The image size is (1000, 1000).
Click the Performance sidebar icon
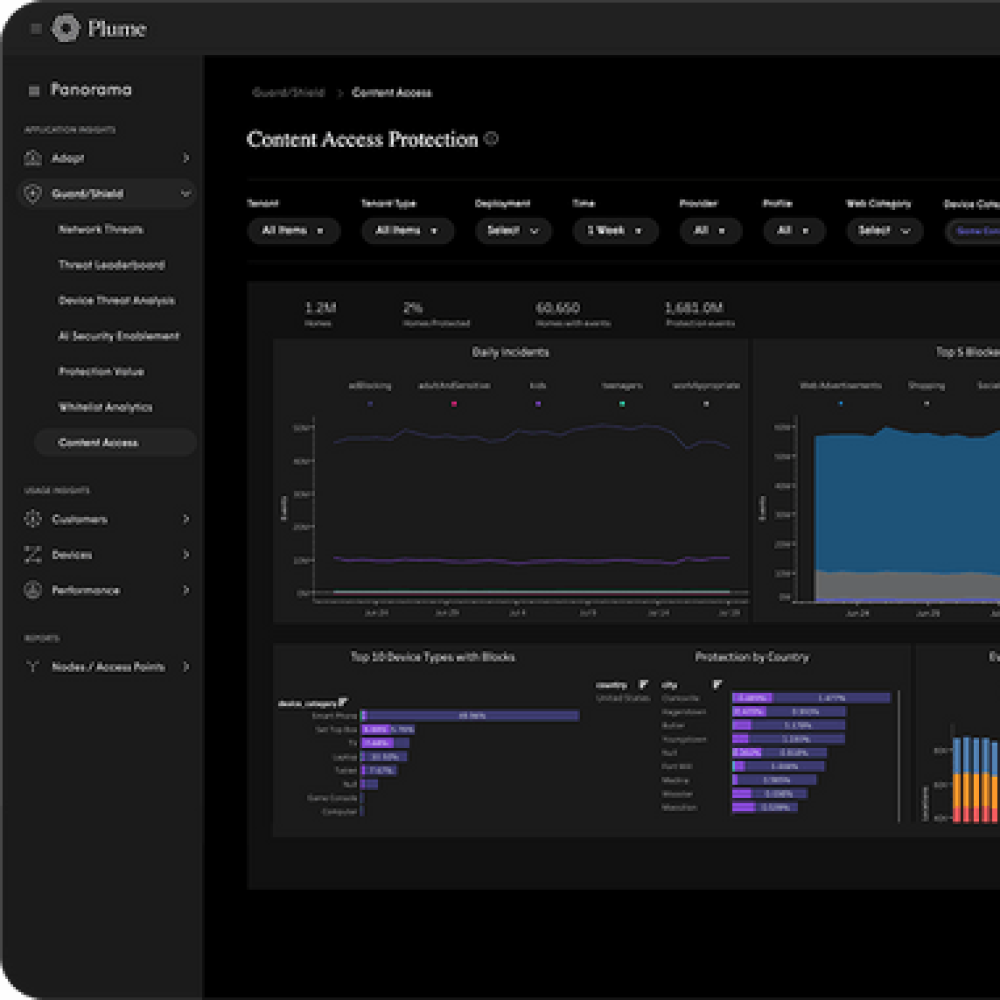[33, 590]
